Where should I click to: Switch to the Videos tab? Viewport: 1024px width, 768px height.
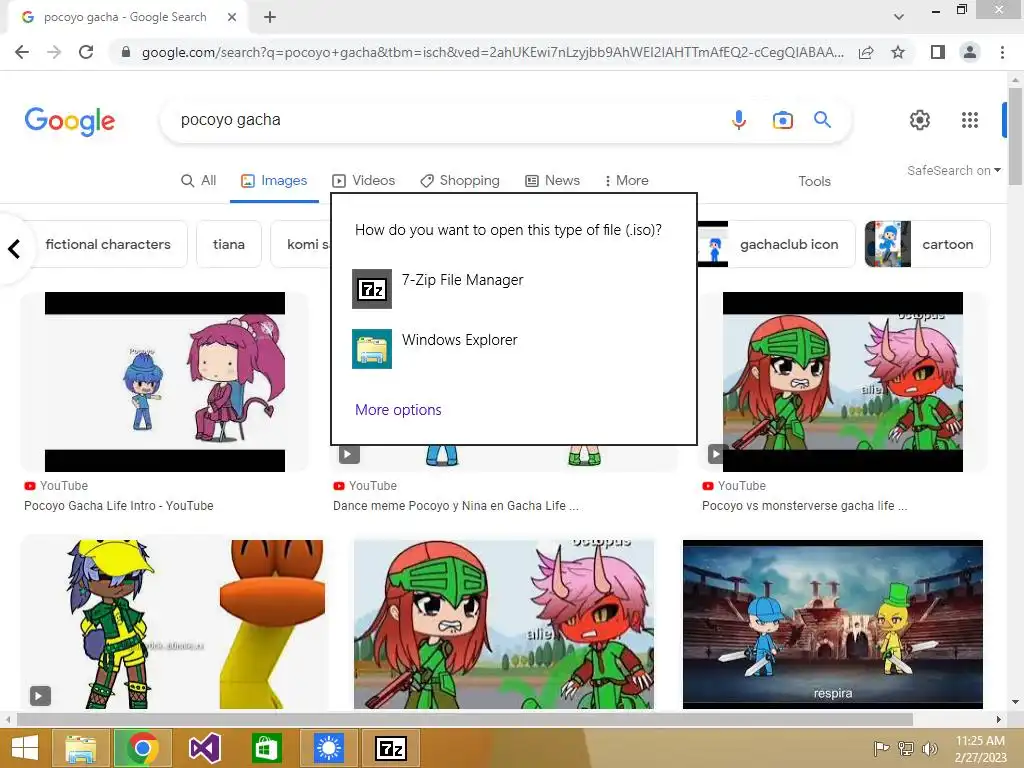click(364, 181)
